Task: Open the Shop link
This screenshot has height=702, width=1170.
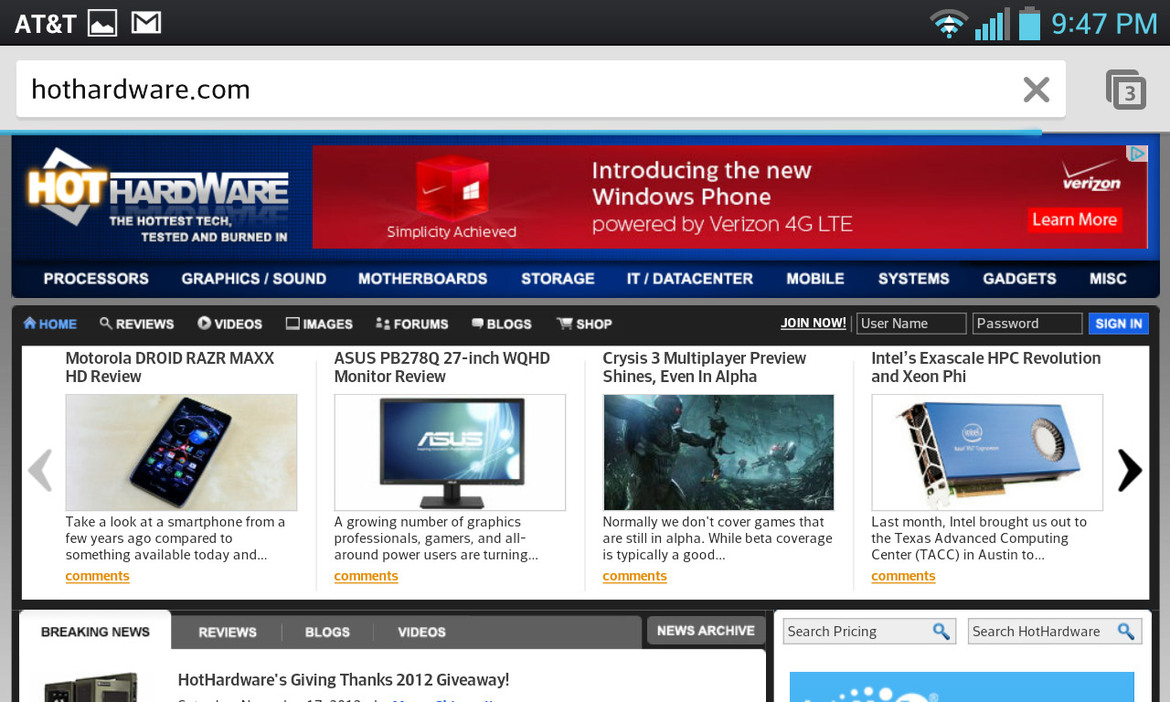Action: tap(584, 324)
